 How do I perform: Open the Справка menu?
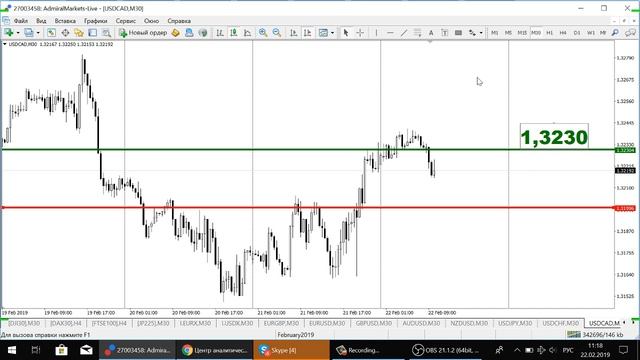(x=179, y=21)
